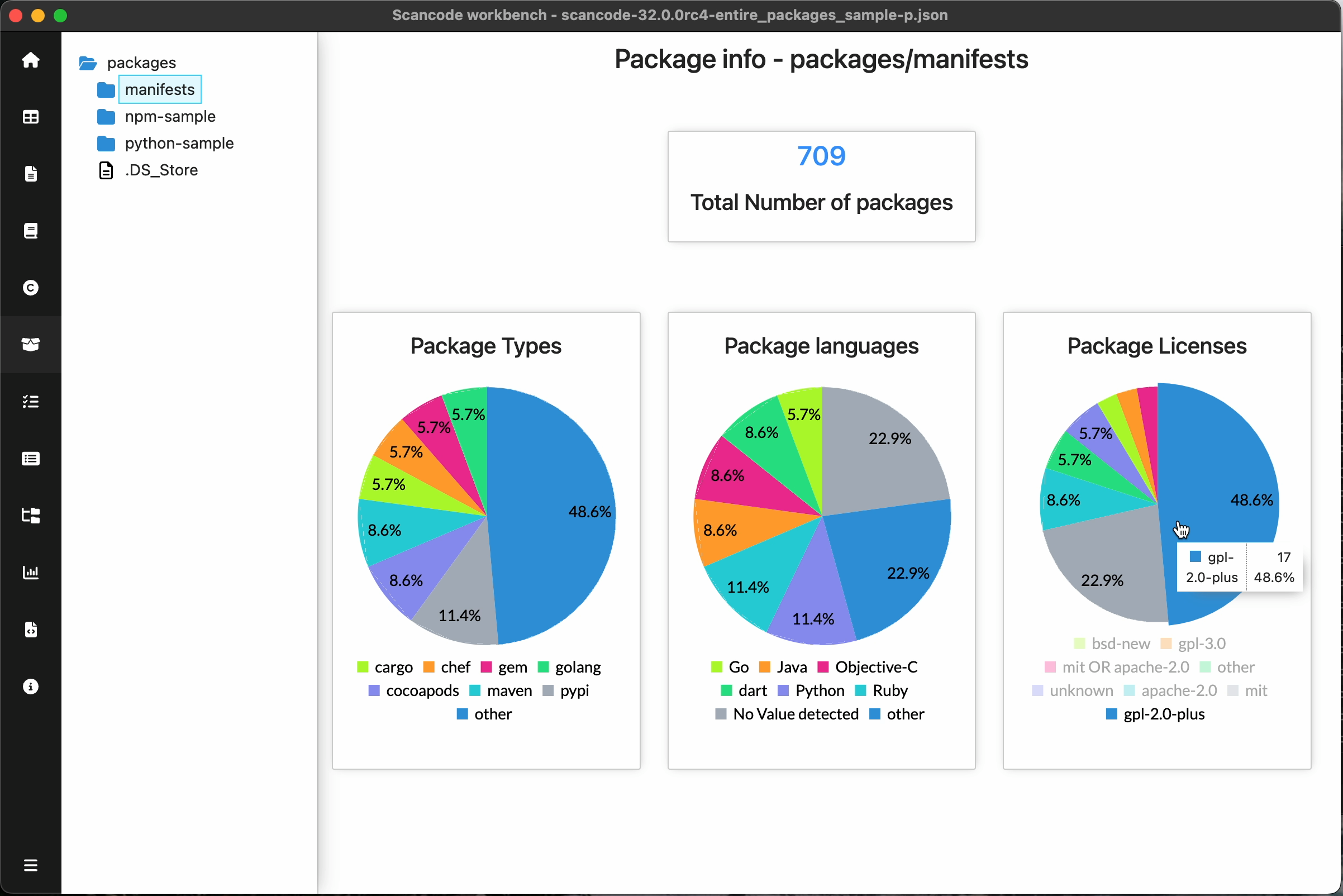Select the python-sample folder in tree
Viewport: 1343px width, 896px height.
179,144
